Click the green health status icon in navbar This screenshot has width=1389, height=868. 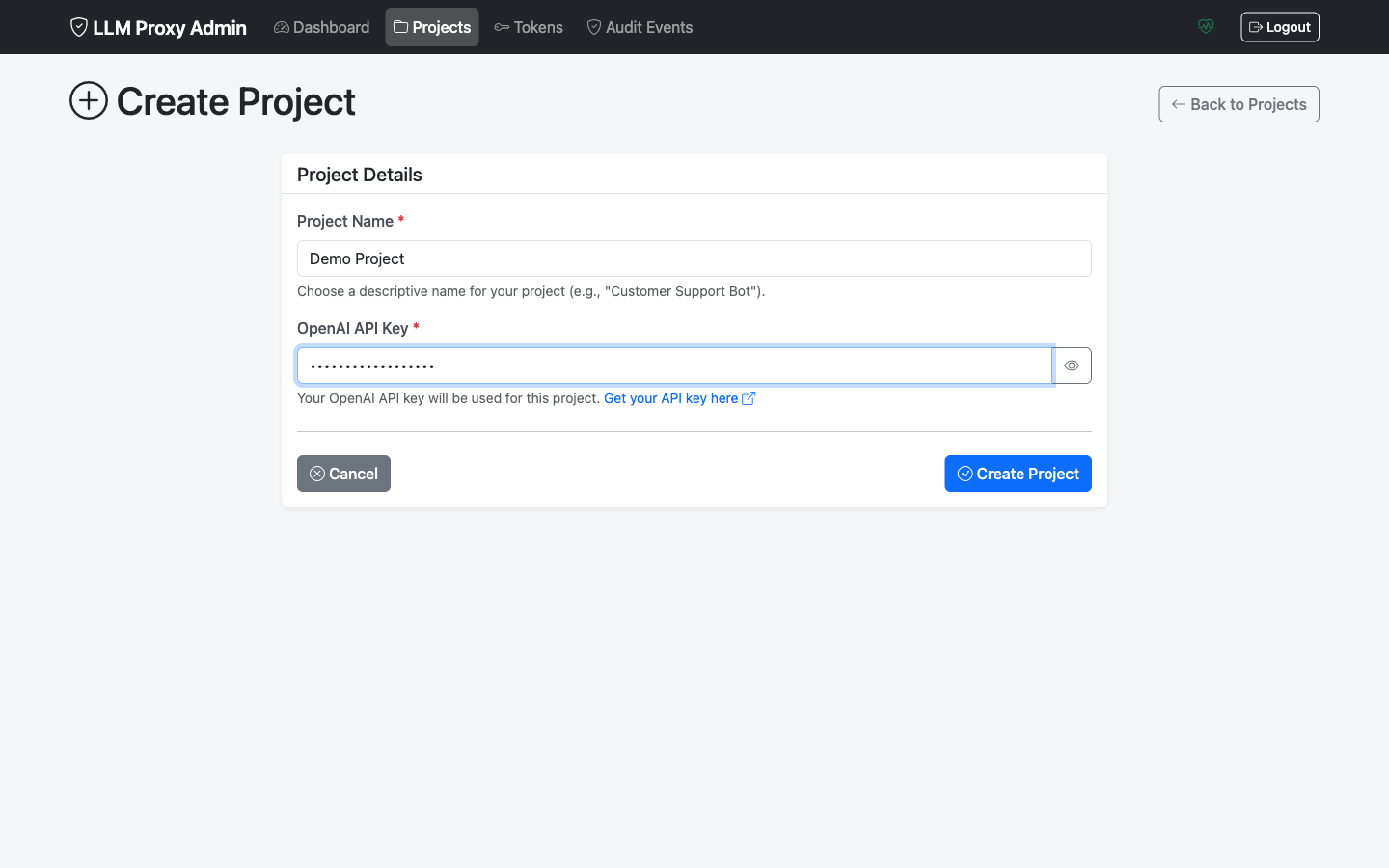tap(1206, 26)
